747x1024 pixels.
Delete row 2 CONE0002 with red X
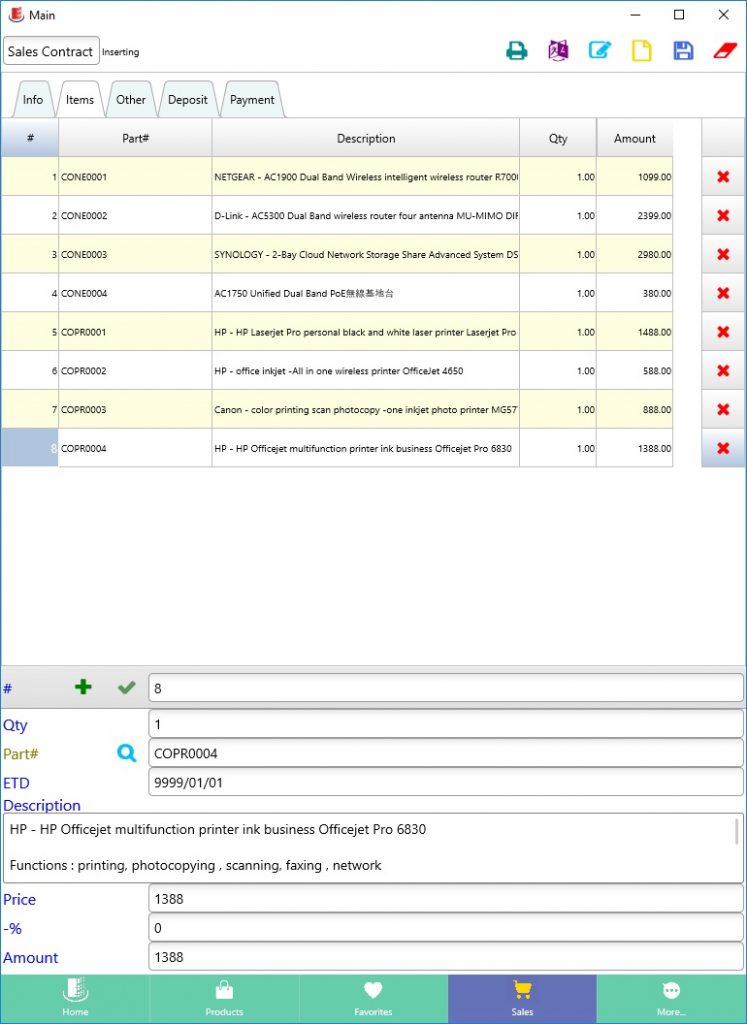(723, 216)
